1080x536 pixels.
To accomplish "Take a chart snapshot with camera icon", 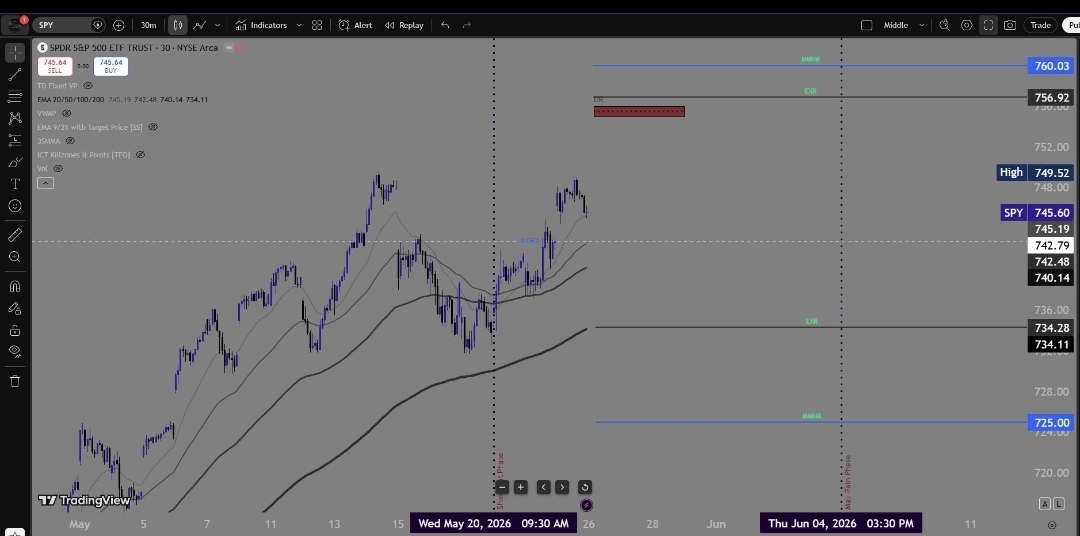I will [x=1010, y=25].
